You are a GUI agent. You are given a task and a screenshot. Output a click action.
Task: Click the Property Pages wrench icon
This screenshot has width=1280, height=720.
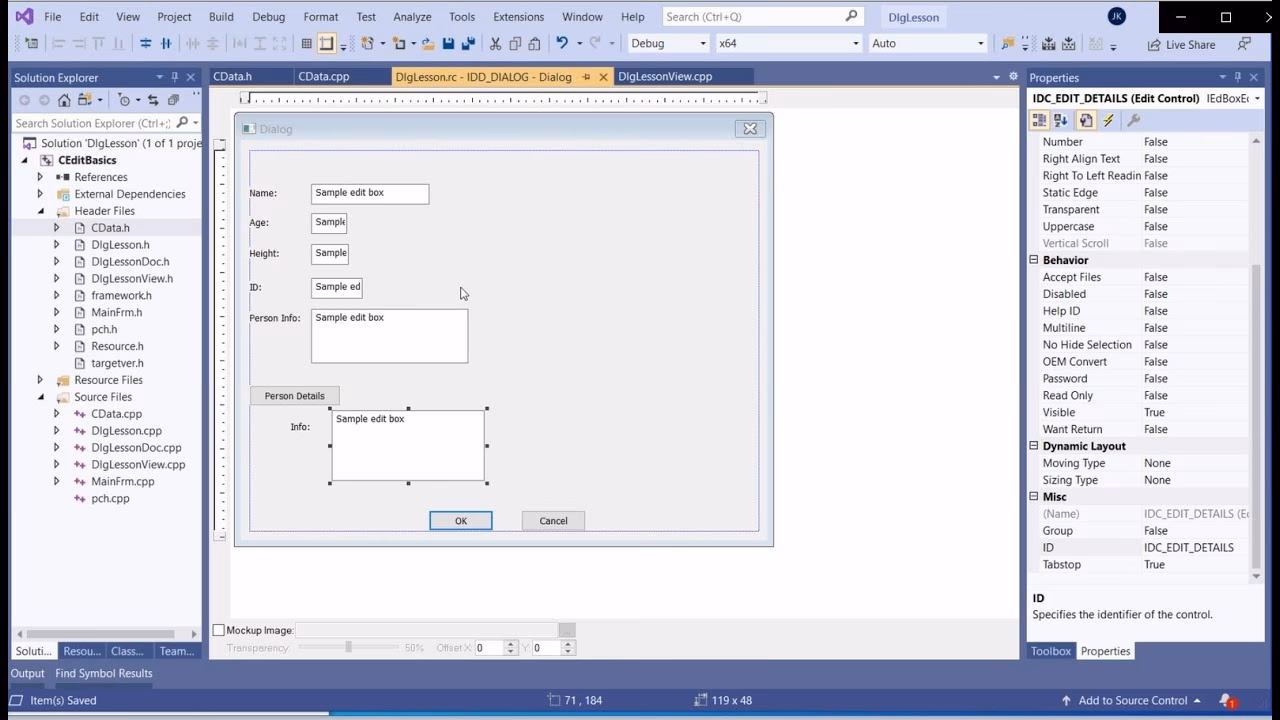click(1133, 120)
